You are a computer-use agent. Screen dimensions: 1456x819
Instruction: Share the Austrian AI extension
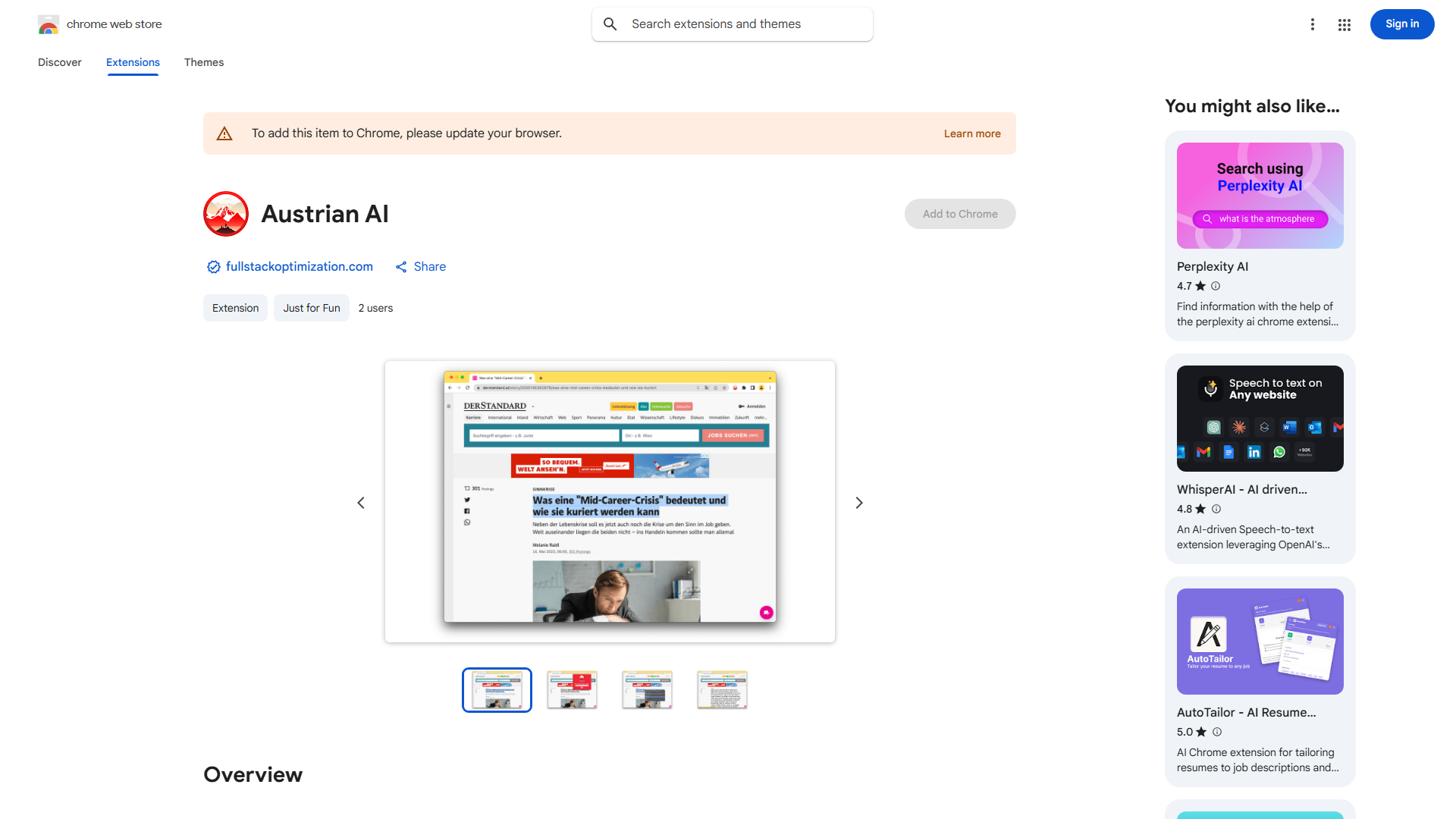tap(420, 266)
